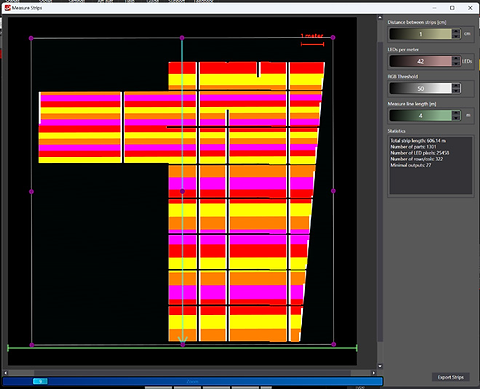Click the Distance between strips field showing 1

tap(421, 34)
